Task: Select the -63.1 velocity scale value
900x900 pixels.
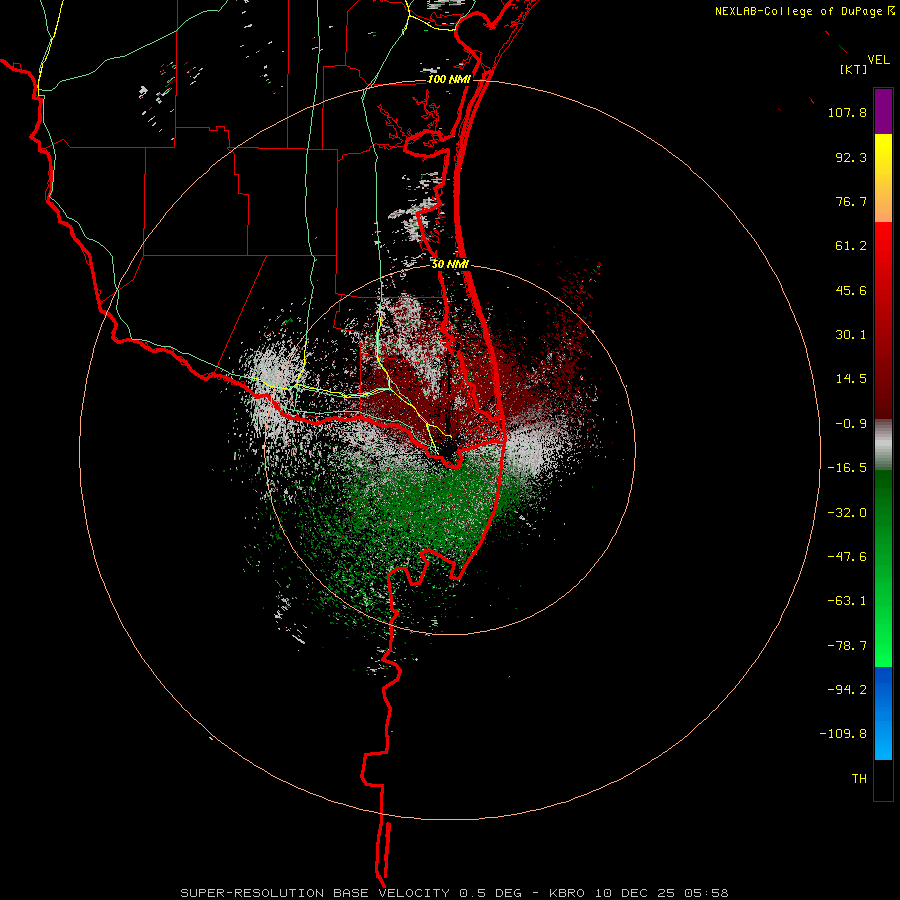Action: [847, 601]
